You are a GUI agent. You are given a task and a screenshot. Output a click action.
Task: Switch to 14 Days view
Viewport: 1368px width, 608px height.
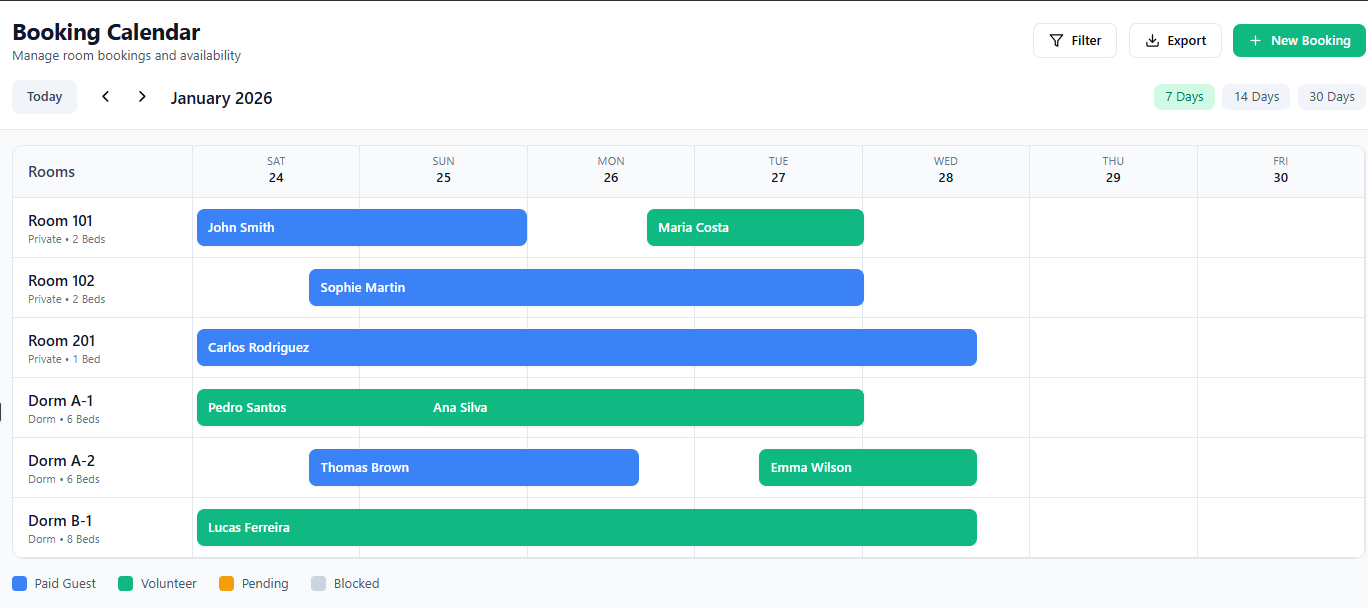1256,97
